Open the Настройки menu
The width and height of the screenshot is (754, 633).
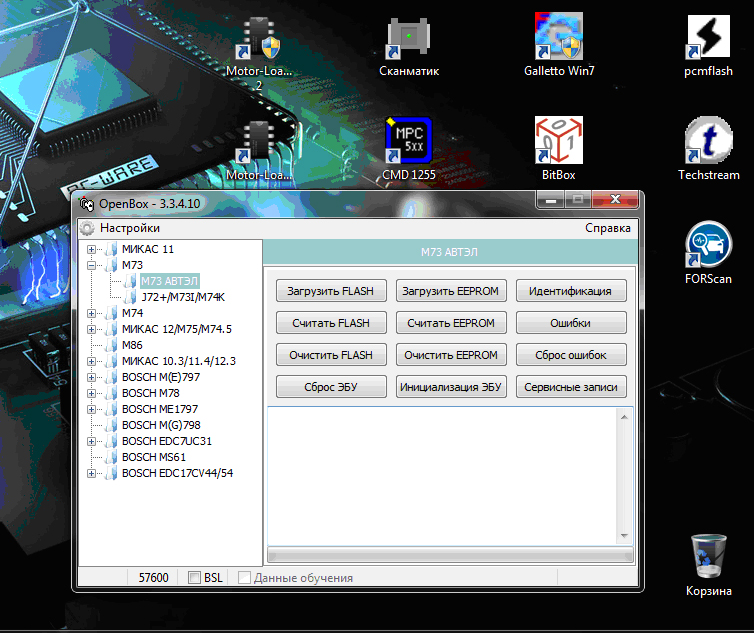[129, 228]
